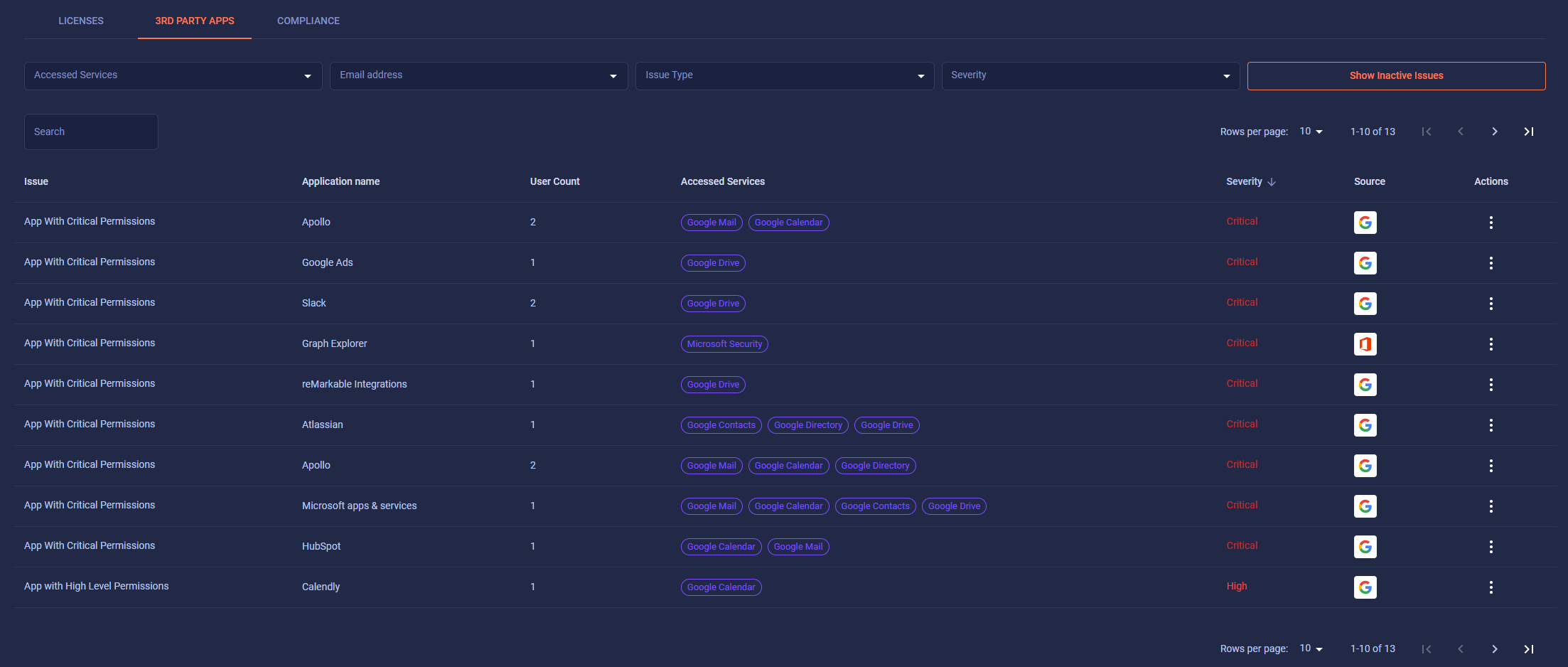Open actions menu for HubSpot row
Image resolution: width=1568 pixels, height=667 pixels.
pyautogui.click(x=1491, y=547)
